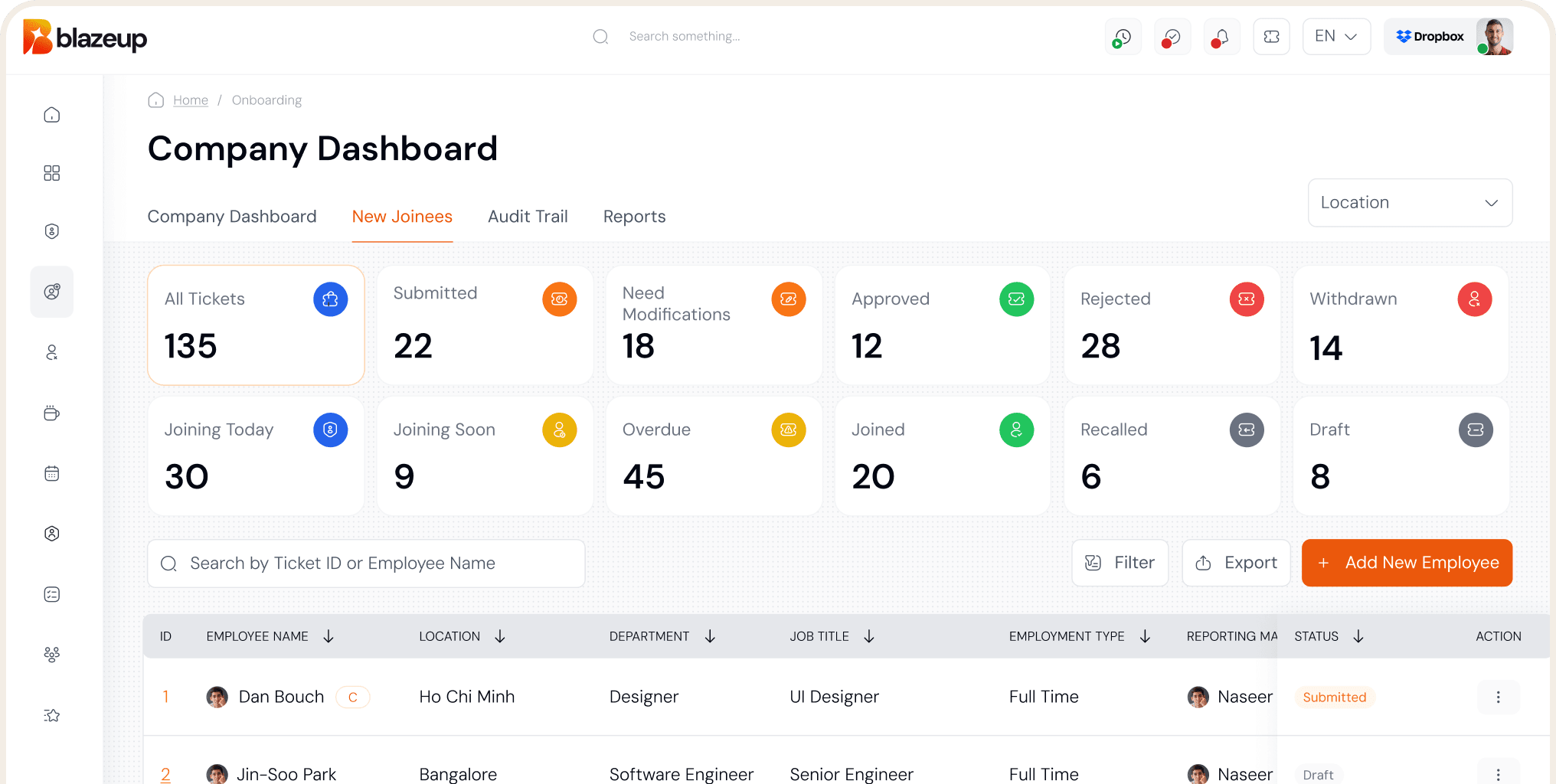Switch to the Audit Trail tab

[x=528, y=217]
